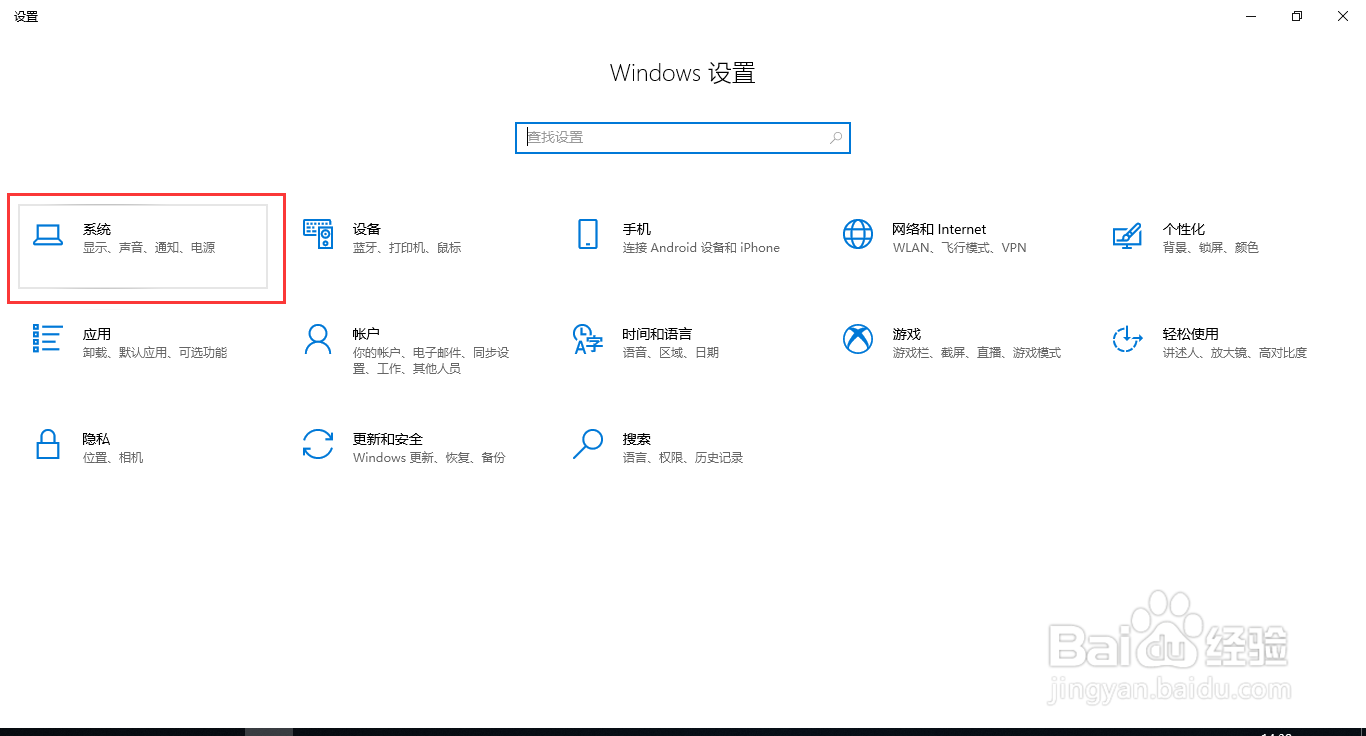Select the 设备 title text
The width and height of the screenshot is (1366, 736).
coord(367,229)
